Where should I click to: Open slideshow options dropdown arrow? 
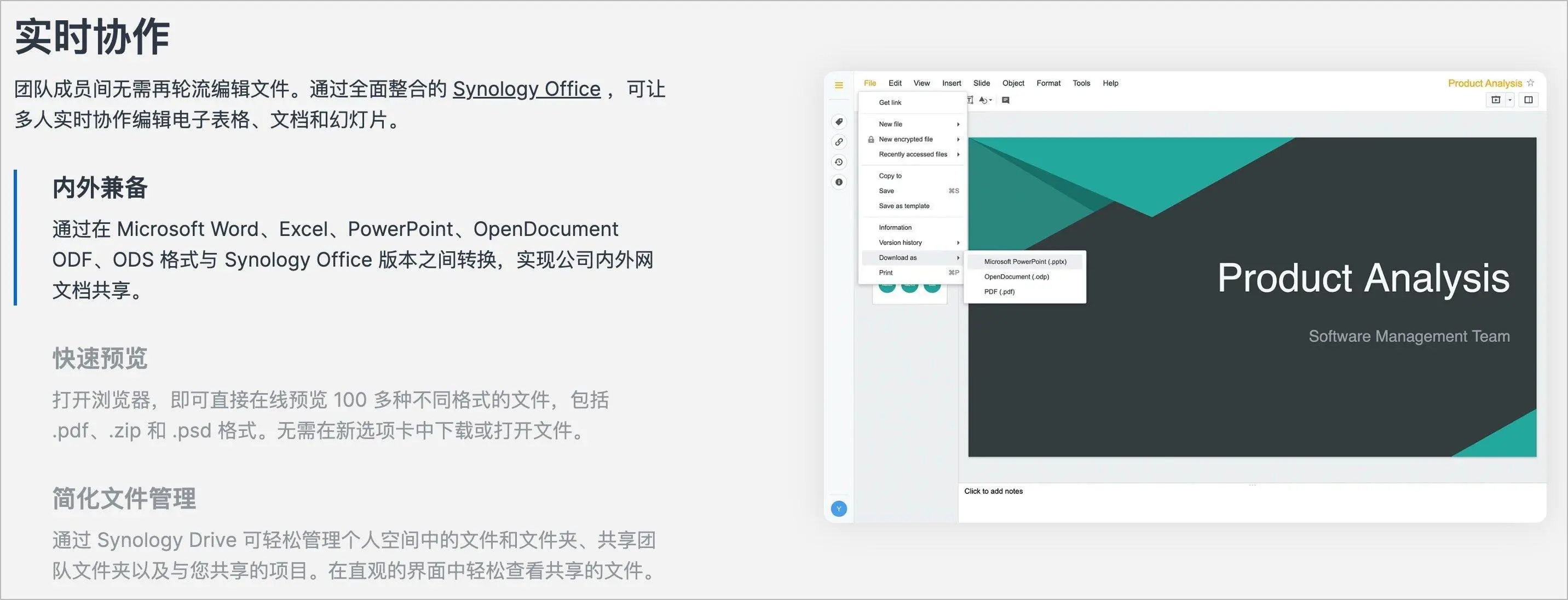pos(1509,100)
